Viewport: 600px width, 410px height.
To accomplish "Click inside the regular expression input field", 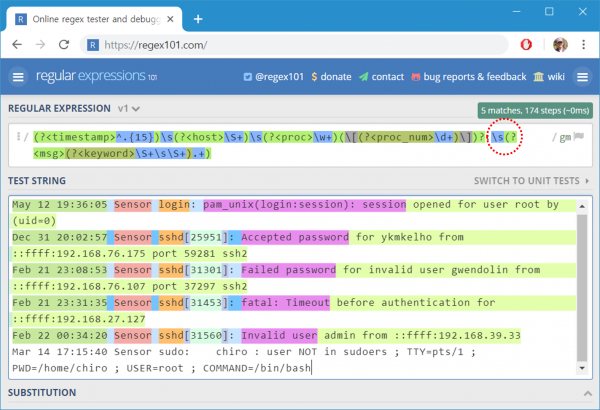I will (x=300, y=145).
